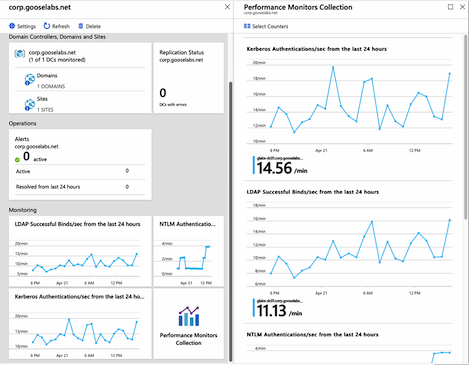
Task: Click the '14.56 /min' Kerberos value
Action: (282, 168)
